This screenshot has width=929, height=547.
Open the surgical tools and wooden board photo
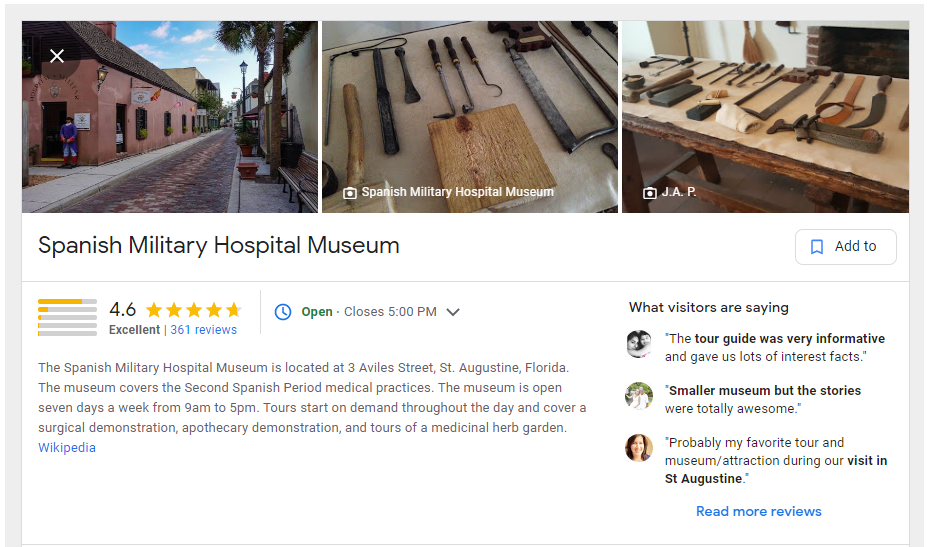click(x=470, y=117)
